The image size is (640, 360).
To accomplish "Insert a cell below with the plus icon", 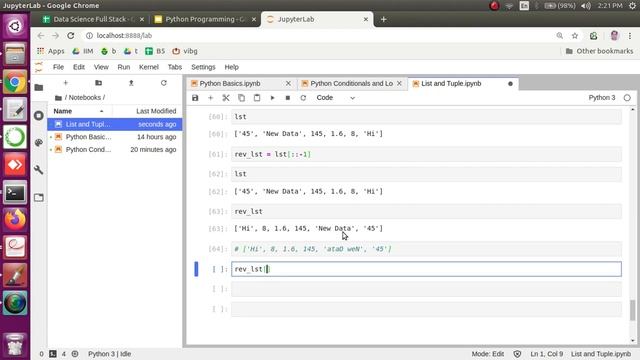I will pyautogui.click(x=211, y=98).
